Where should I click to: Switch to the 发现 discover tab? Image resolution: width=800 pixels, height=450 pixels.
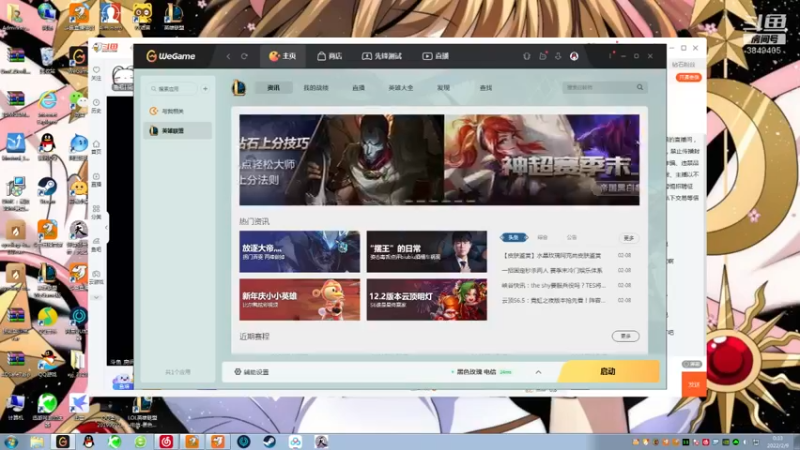[443, 88]
